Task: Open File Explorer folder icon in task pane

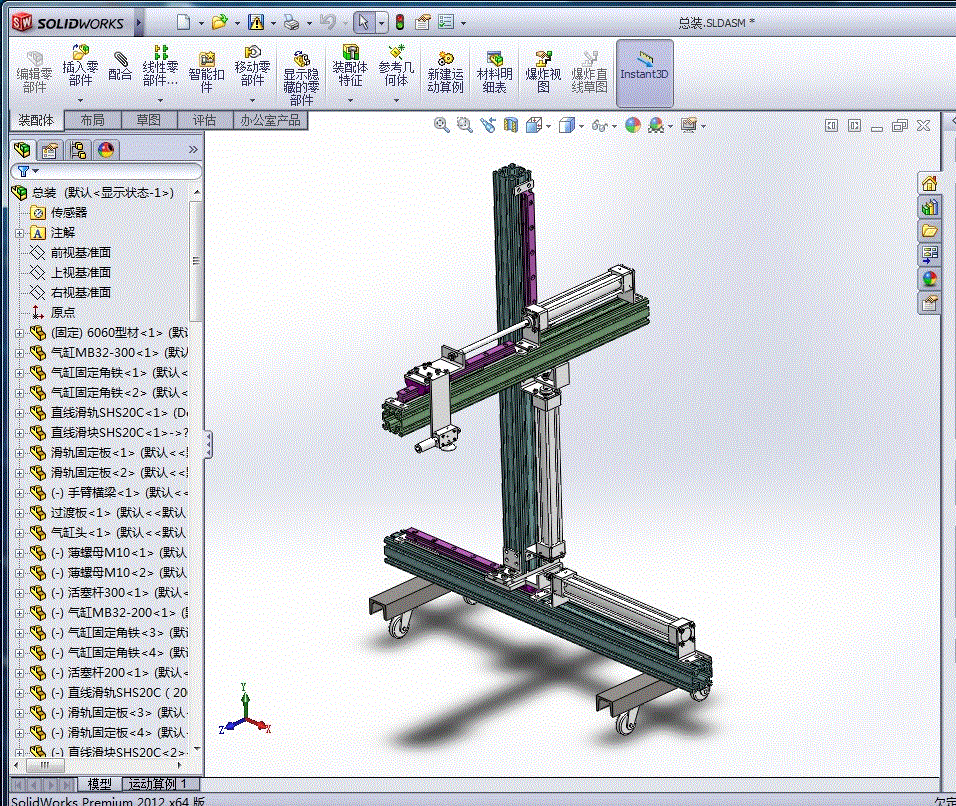Action: (x=929, y=231)
